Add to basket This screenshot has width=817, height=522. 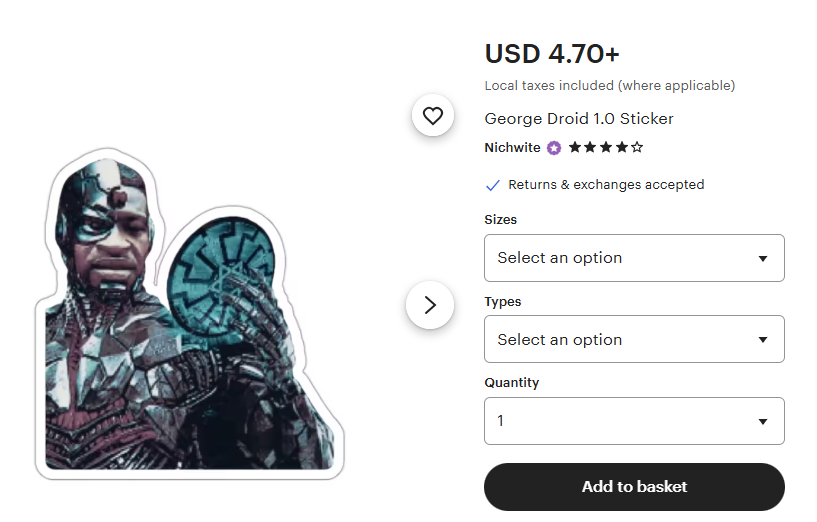[634, 487]
